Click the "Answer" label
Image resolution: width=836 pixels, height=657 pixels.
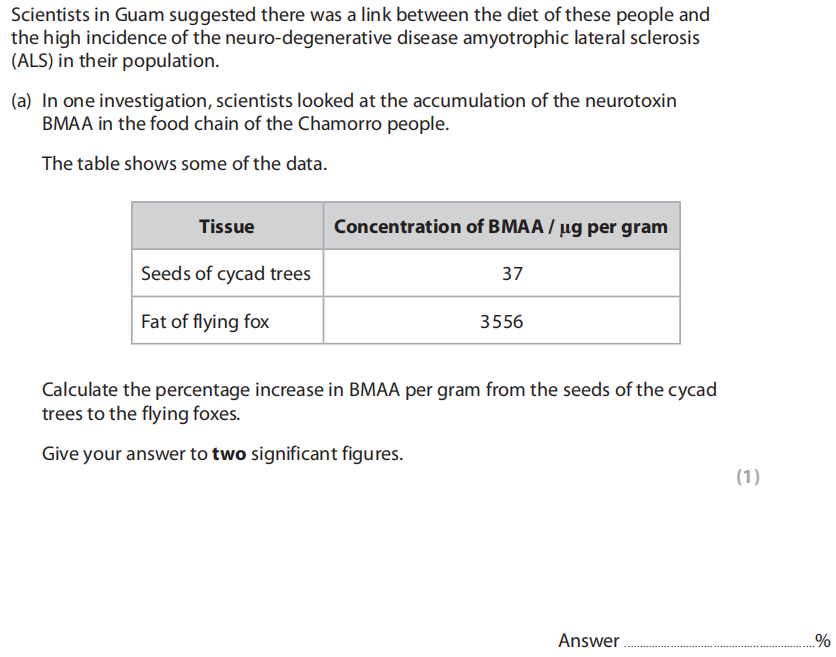click(588, 641)
